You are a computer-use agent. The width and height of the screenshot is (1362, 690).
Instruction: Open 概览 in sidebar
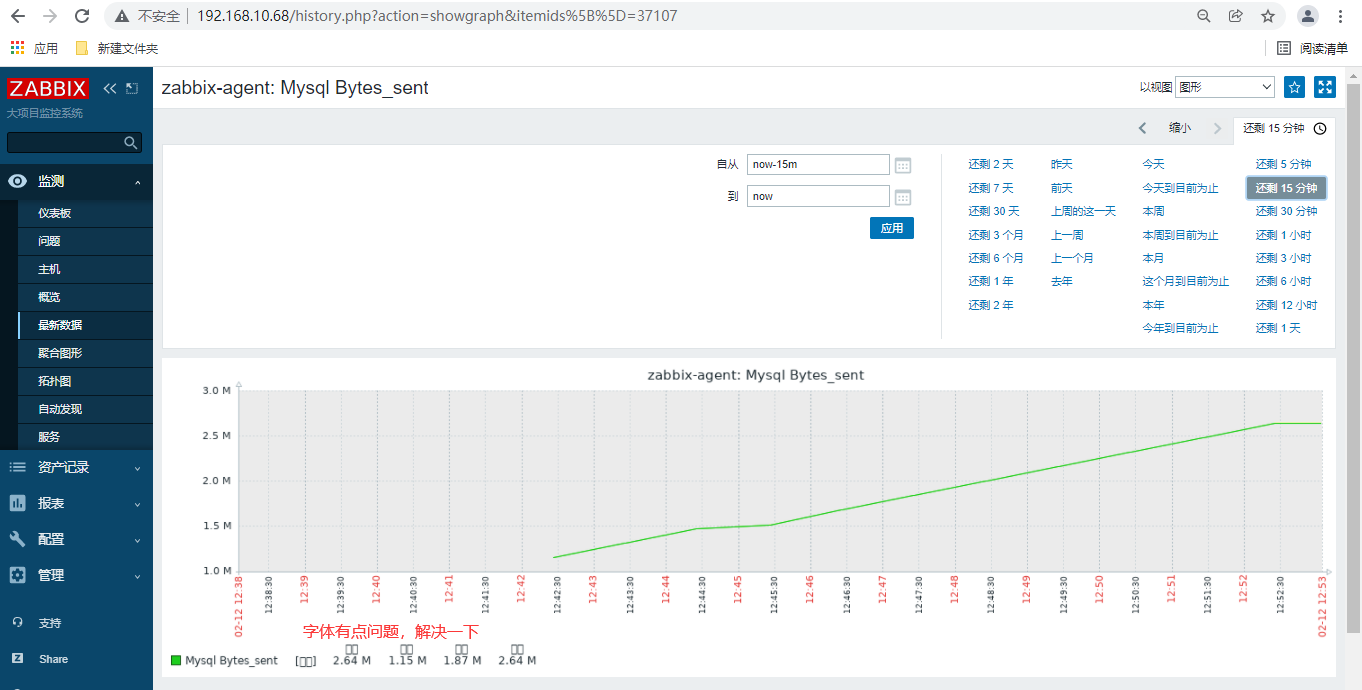(85, 297)
